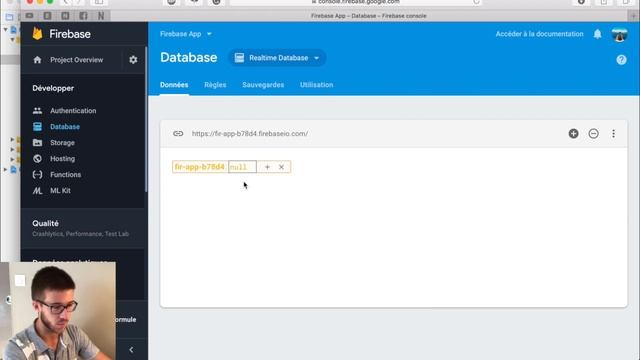This screenshot has width=640, height=360.
Task: Open Storage in the sidebar
Action: [62, 142]
